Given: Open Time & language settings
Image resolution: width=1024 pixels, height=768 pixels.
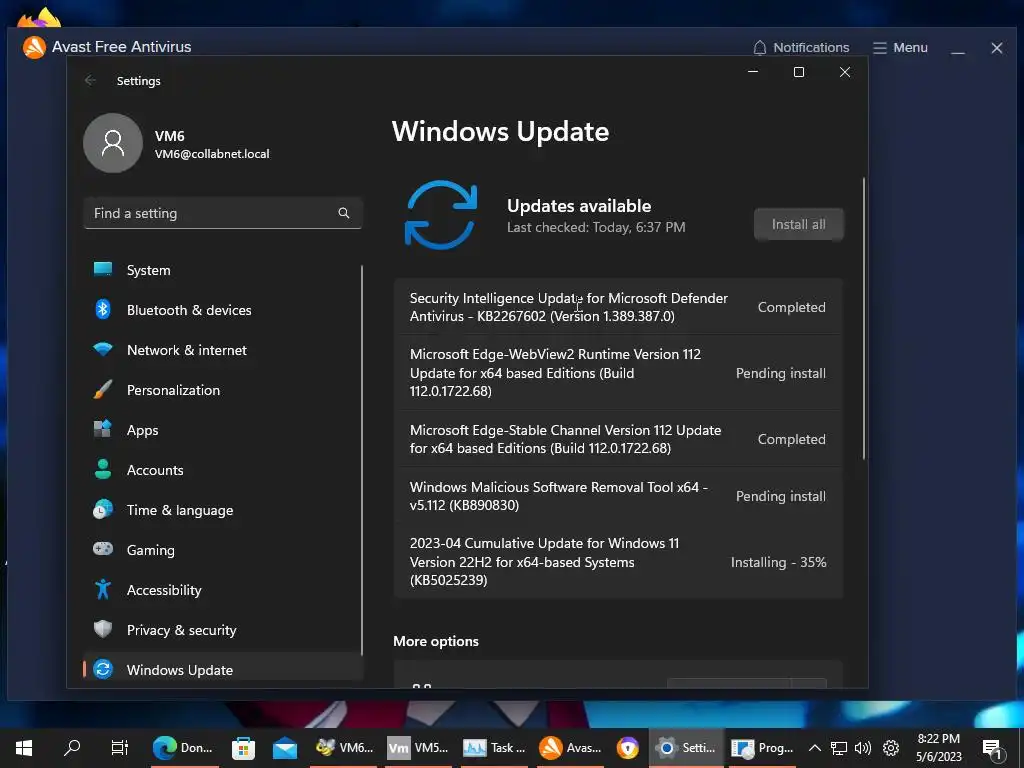Looking at the screenshot, I should pos(222,510).
